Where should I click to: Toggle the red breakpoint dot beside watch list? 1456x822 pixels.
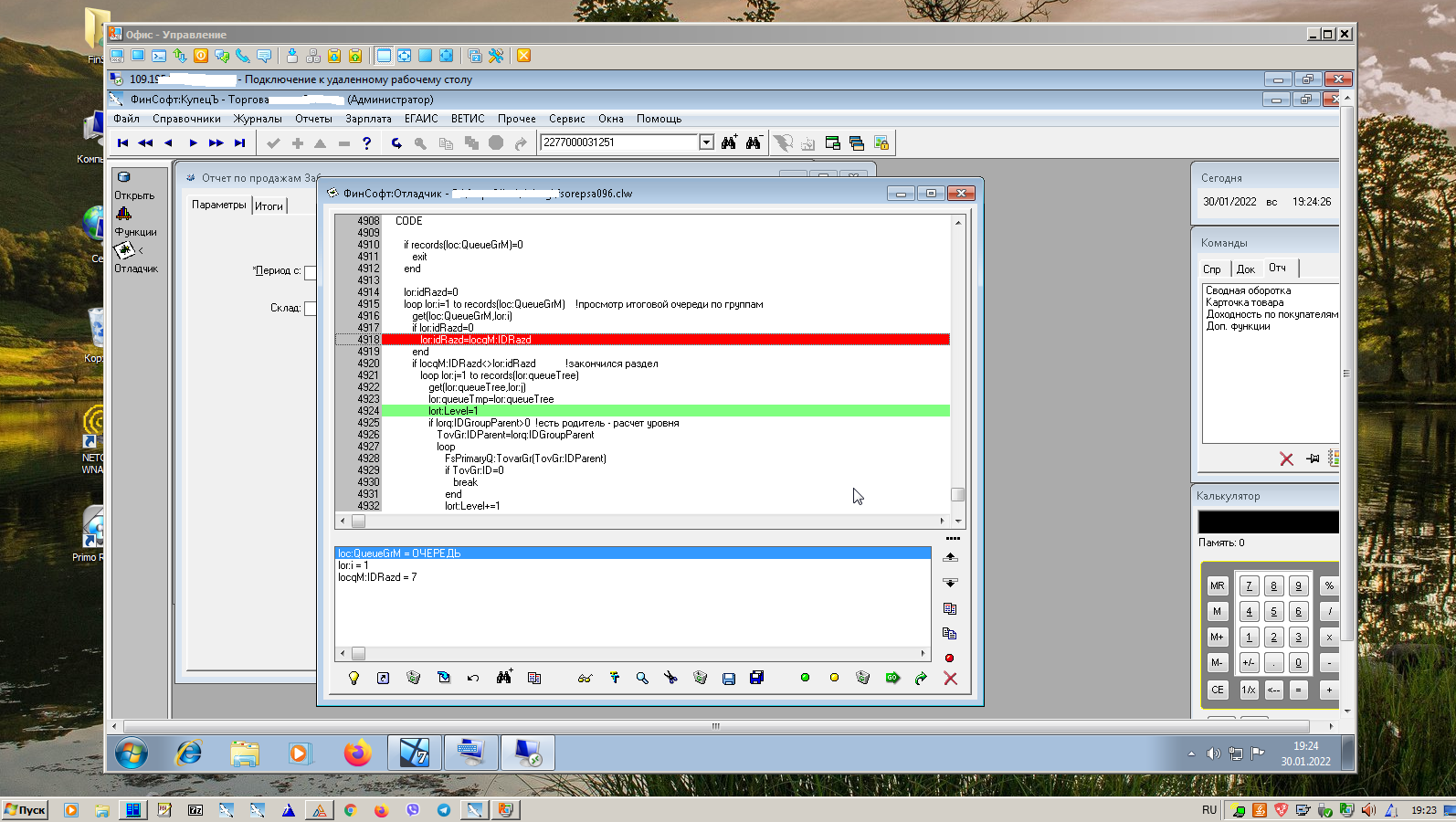pos(949,658)
